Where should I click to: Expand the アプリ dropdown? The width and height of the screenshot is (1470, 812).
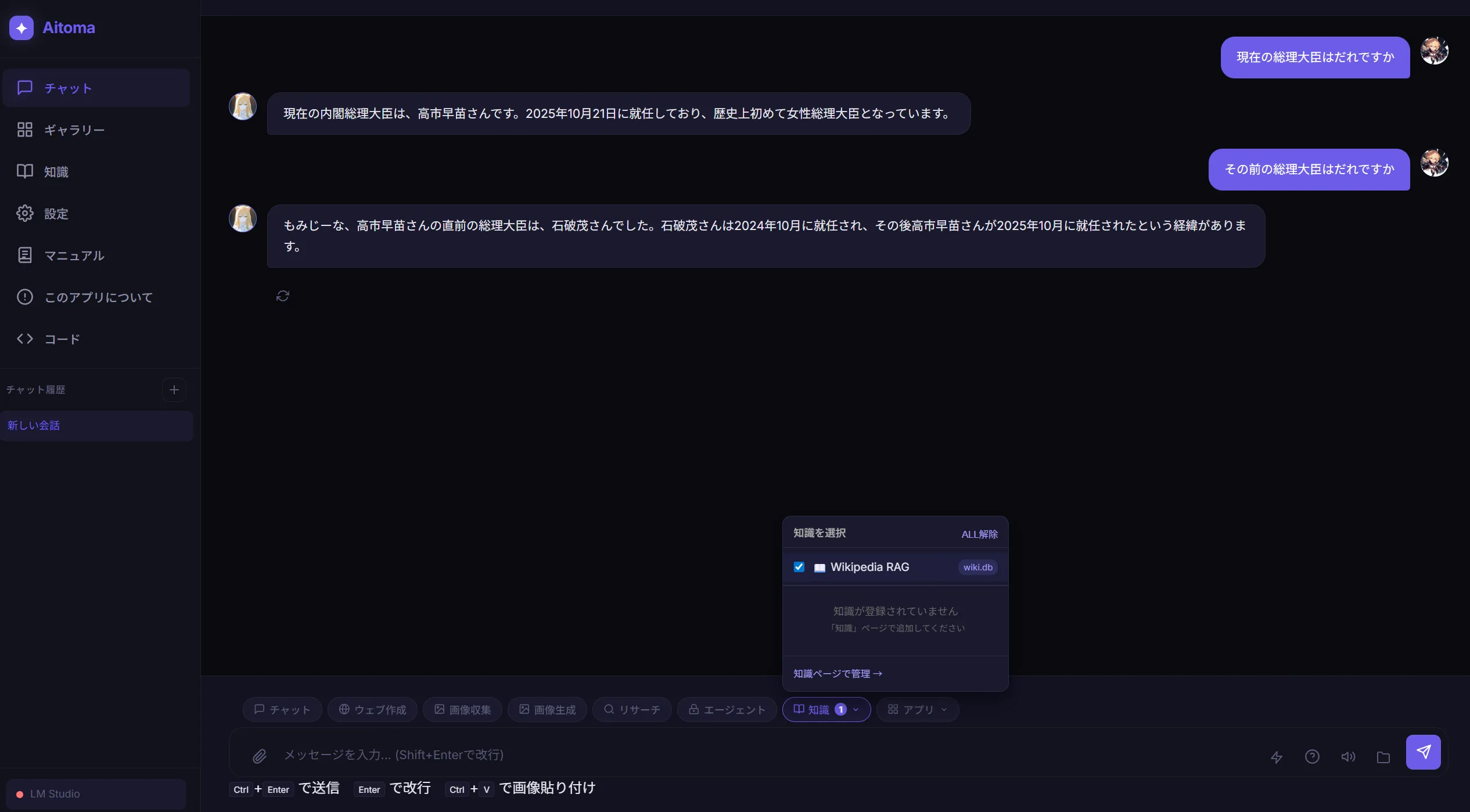(917, 709)
